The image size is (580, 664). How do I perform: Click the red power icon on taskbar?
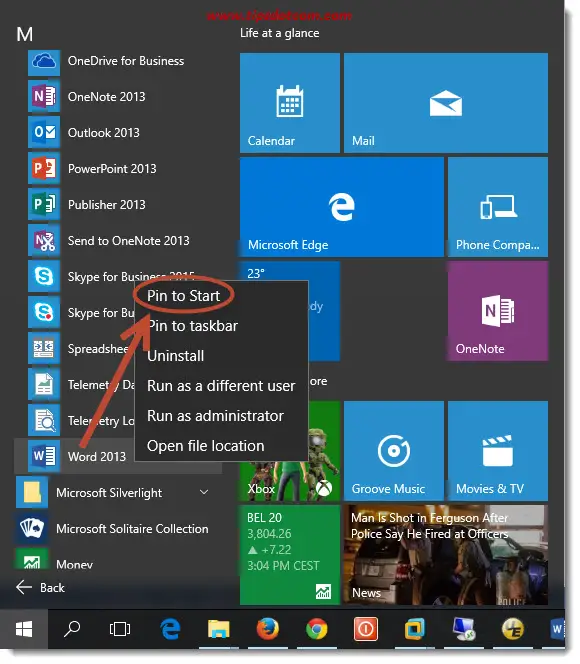(366, 629)
